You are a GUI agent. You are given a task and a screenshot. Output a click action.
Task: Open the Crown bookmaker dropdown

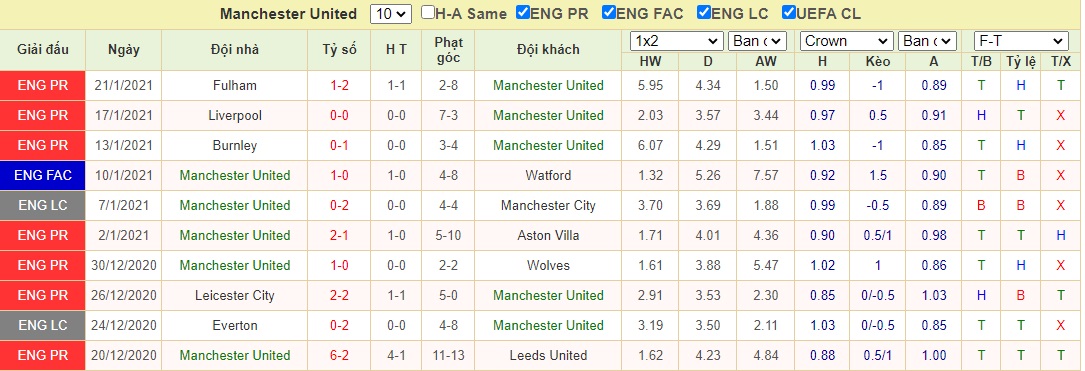(x=846, y=42)
